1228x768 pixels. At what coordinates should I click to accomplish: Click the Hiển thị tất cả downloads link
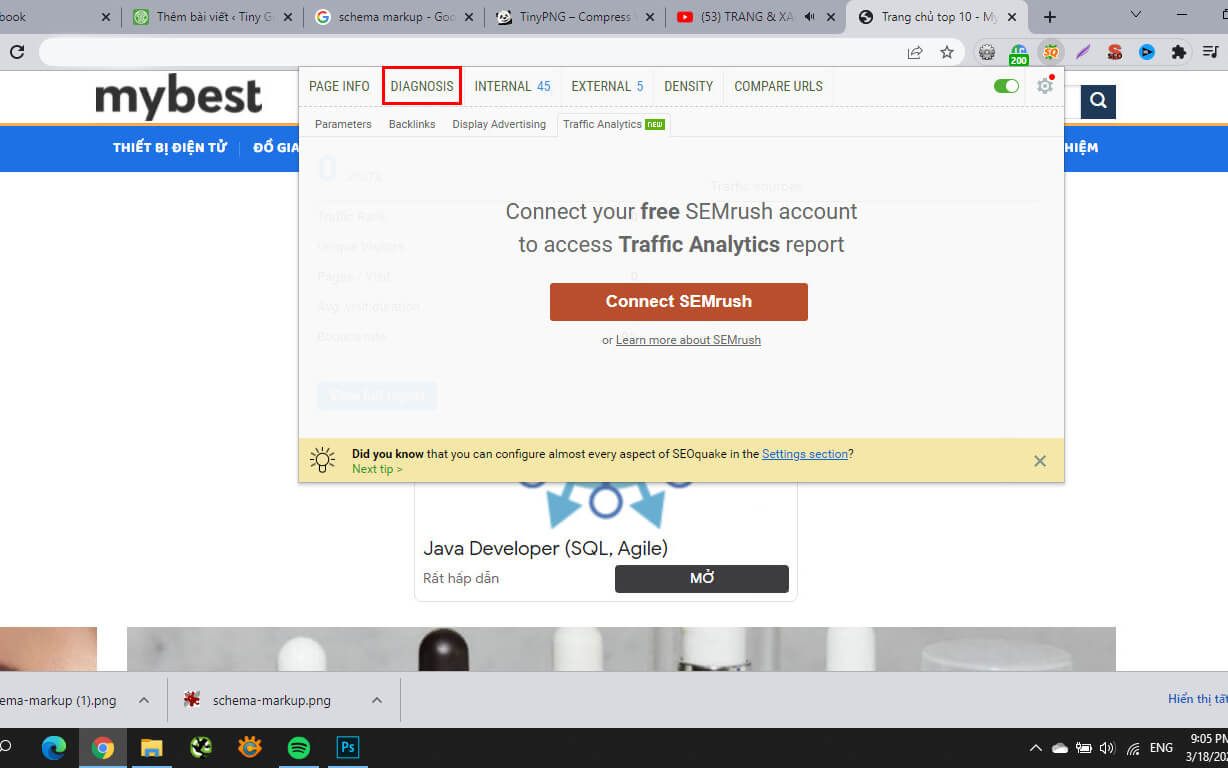click(x=1198, y=700)
